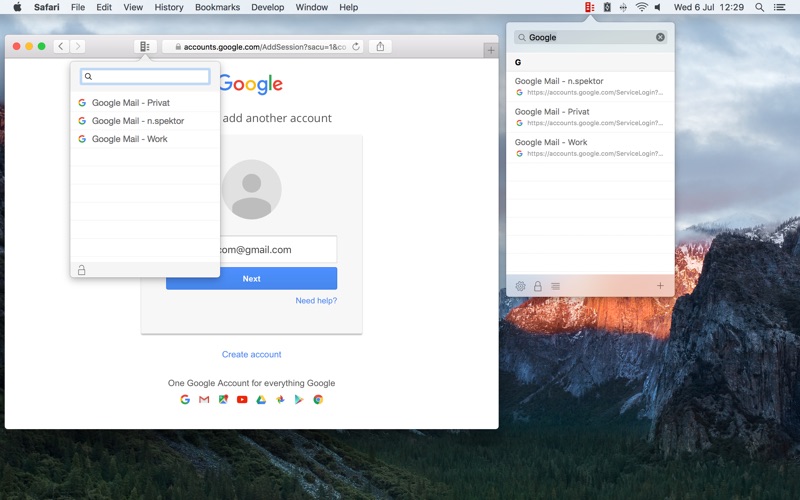Click the list view icon in menu bar popup
The image size is (800, 500).
tap(556, 286)
